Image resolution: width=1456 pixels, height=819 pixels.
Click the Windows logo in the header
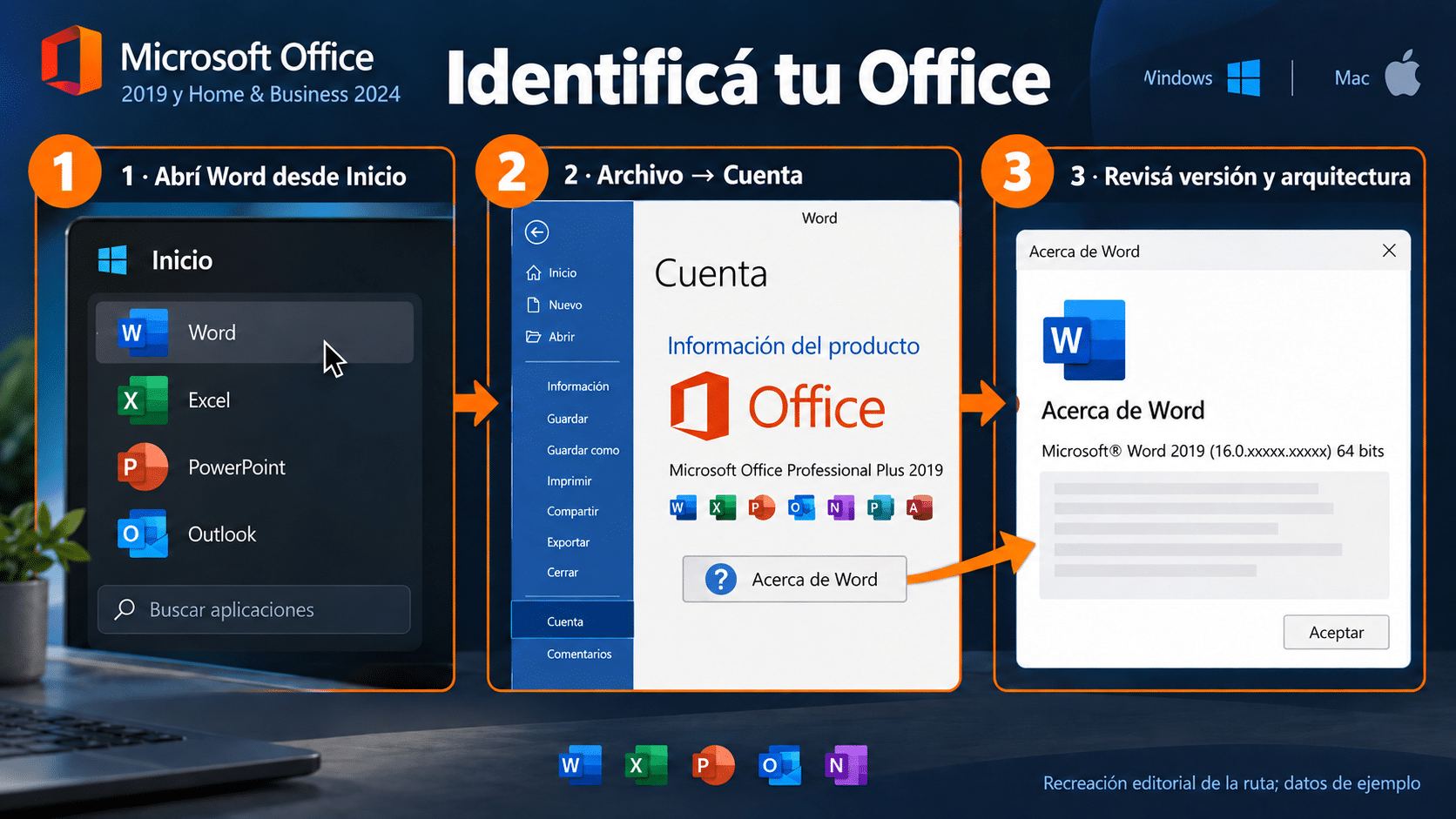1244,77
